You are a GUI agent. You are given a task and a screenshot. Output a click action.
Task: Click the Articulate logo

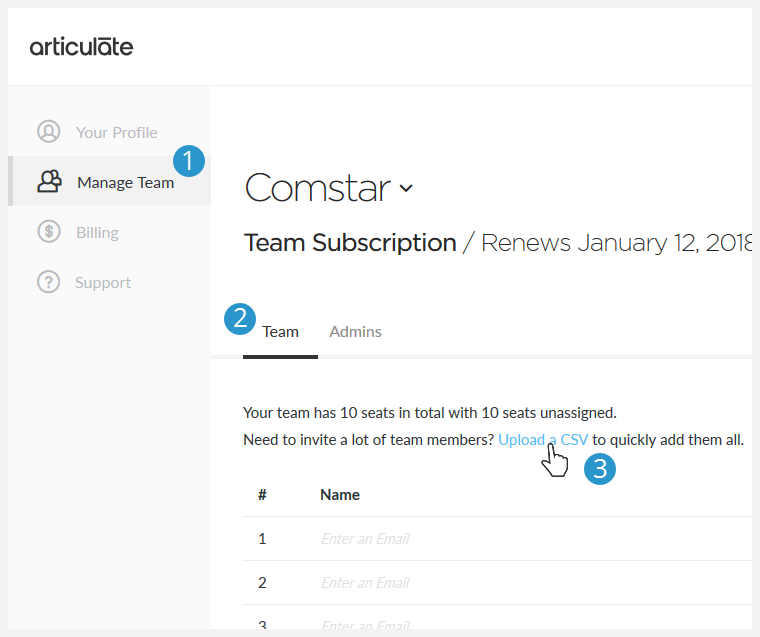click(81, 47)
